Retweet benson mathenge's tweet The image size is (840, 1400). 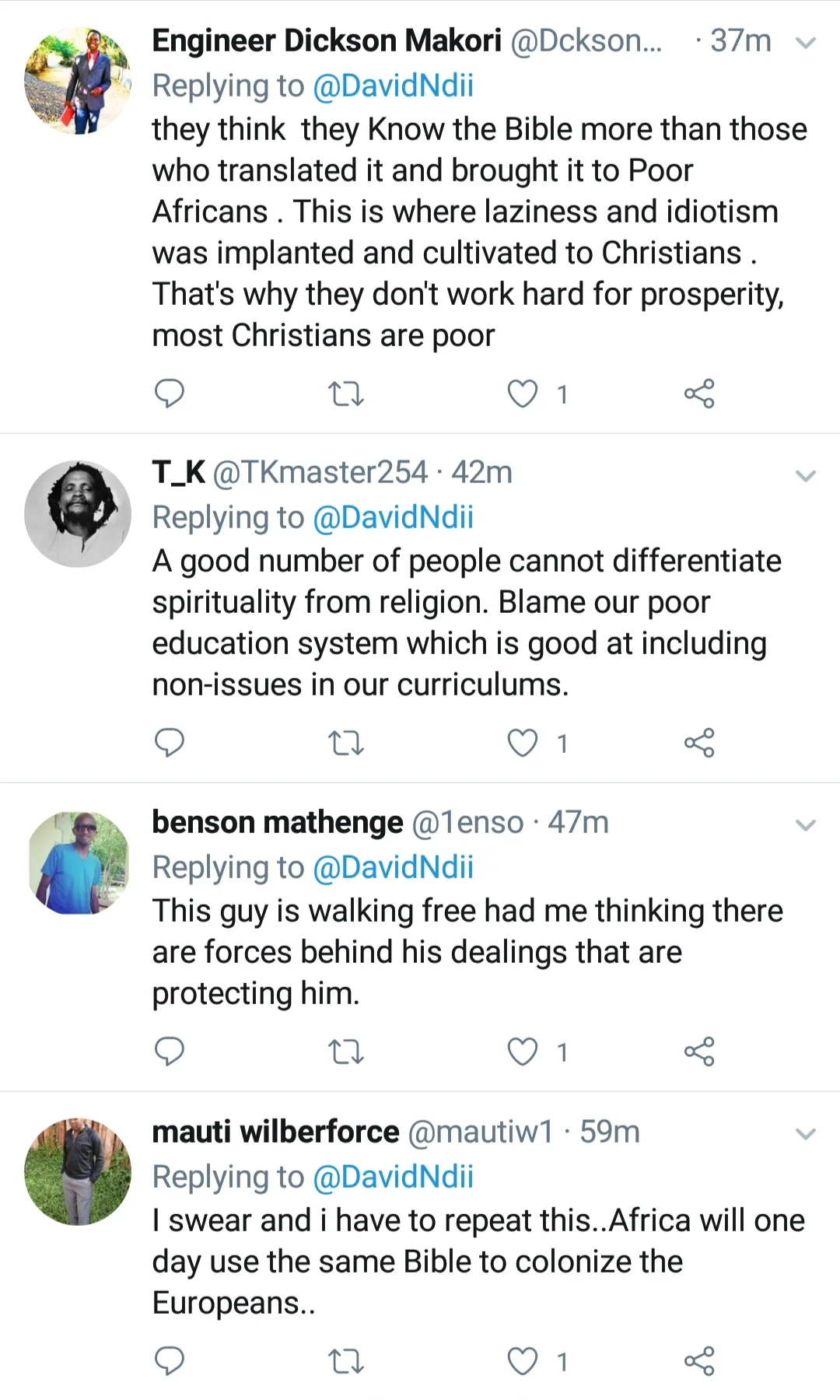pyautogui.click(x=346, y=1052)
